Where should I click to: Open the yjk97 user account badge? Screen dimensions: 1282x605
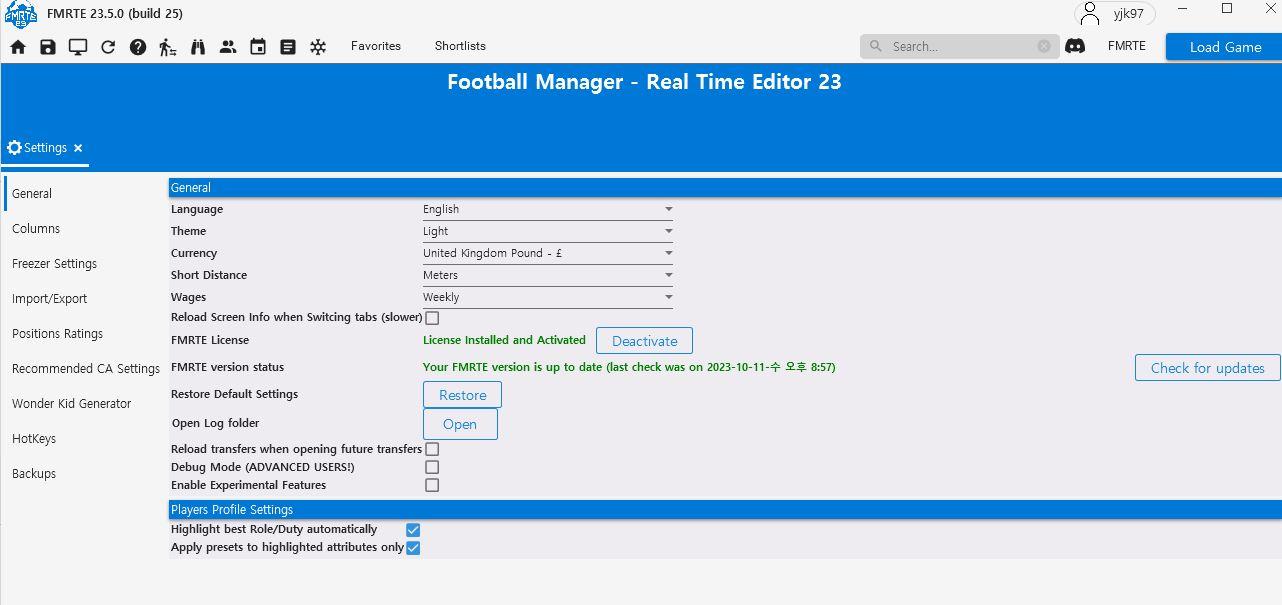point(1115,14)
